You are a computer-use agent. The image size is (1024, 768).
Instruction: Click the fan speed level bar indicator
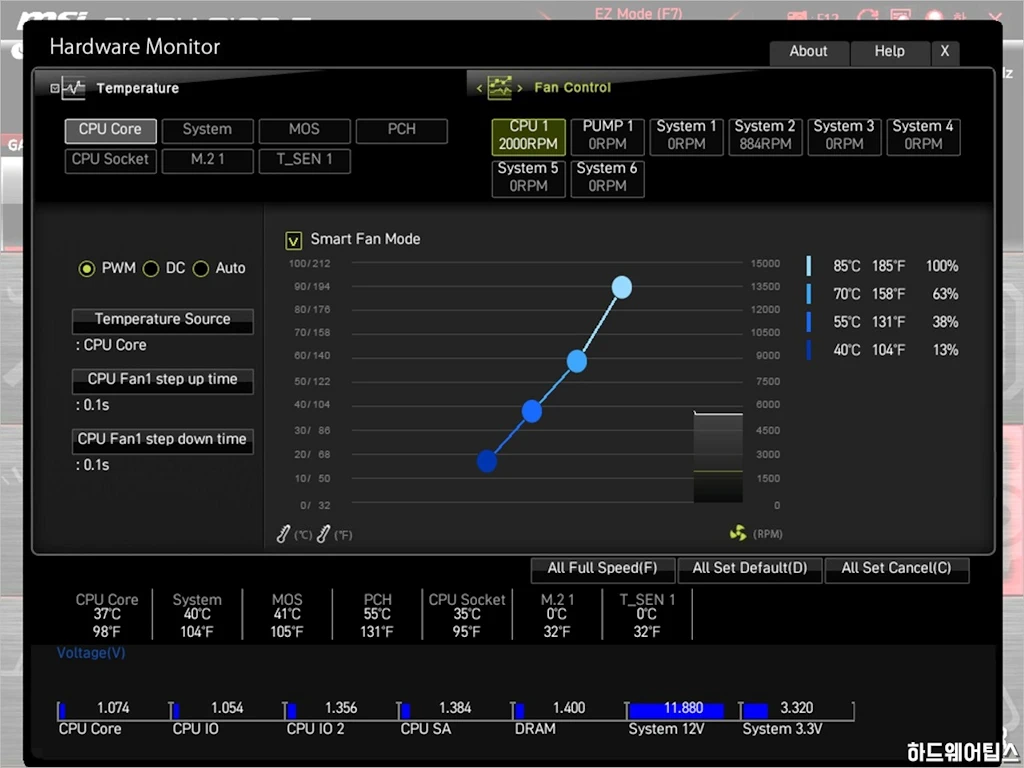click(718, 457)
